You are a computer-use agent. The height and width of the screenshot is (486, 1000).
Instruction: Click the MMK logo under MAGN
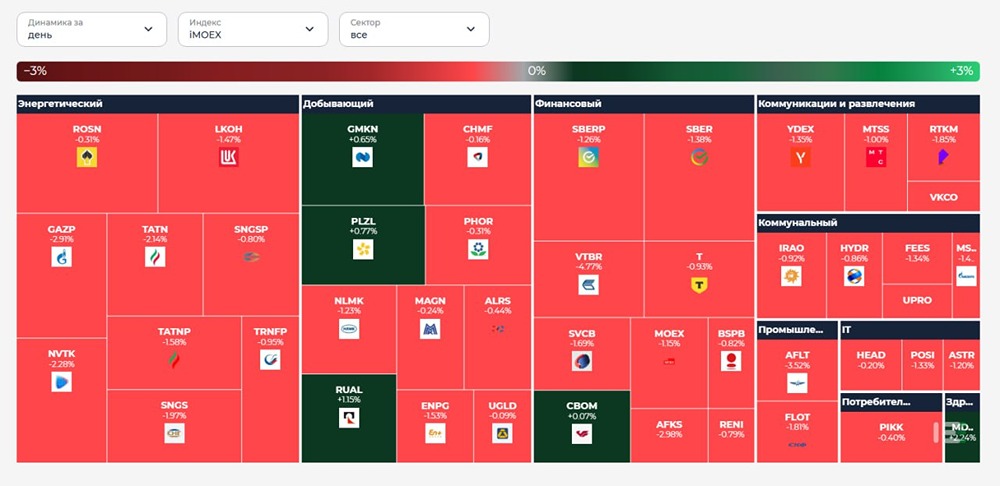430,328
